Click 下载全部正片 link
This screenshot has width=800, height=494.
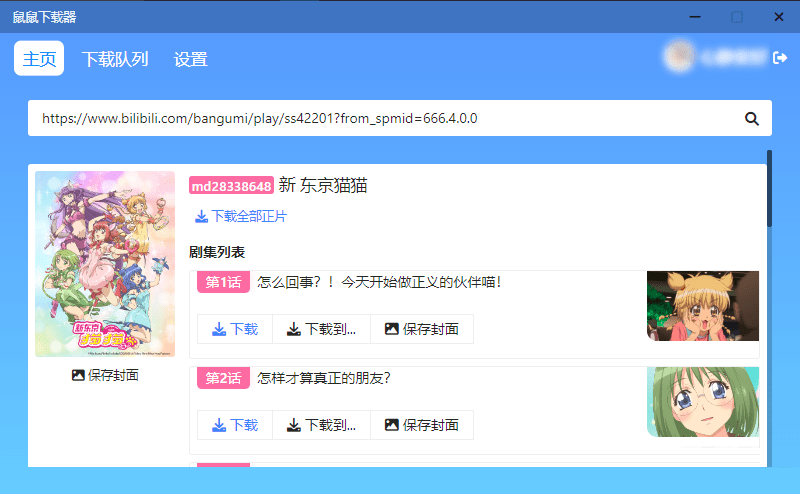(241, 216)
